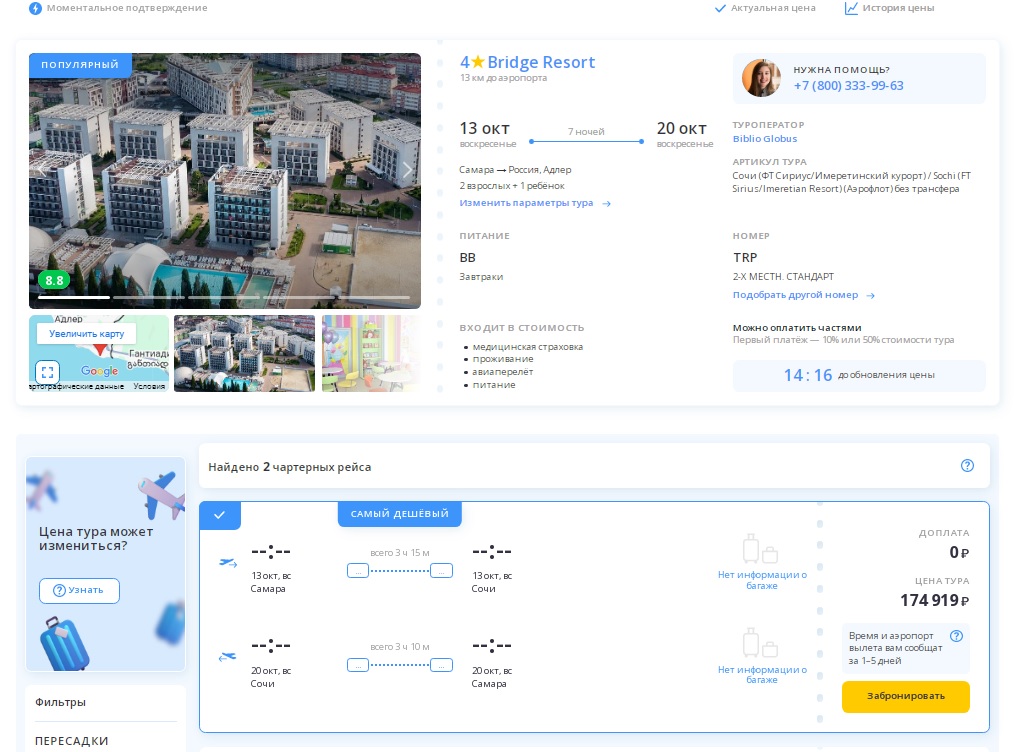Click yellow Забронировать button
This screenshot has height=752, width=1021.
tap(905, 697)
